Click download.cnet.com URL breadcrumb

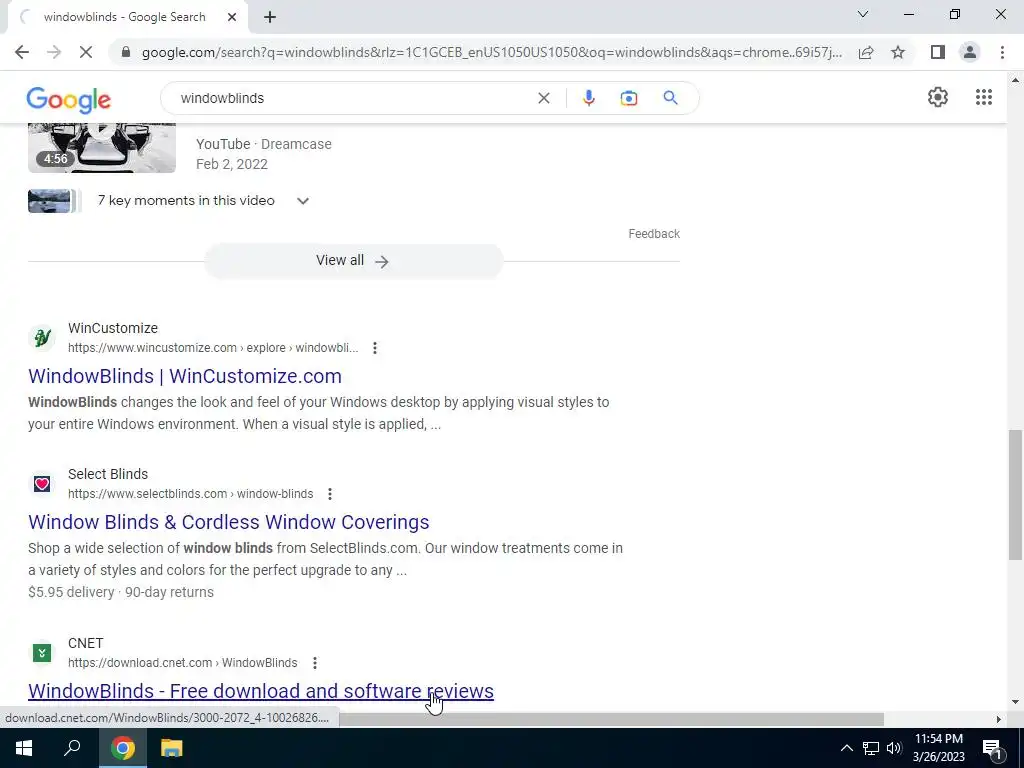(x=182, y=664)
